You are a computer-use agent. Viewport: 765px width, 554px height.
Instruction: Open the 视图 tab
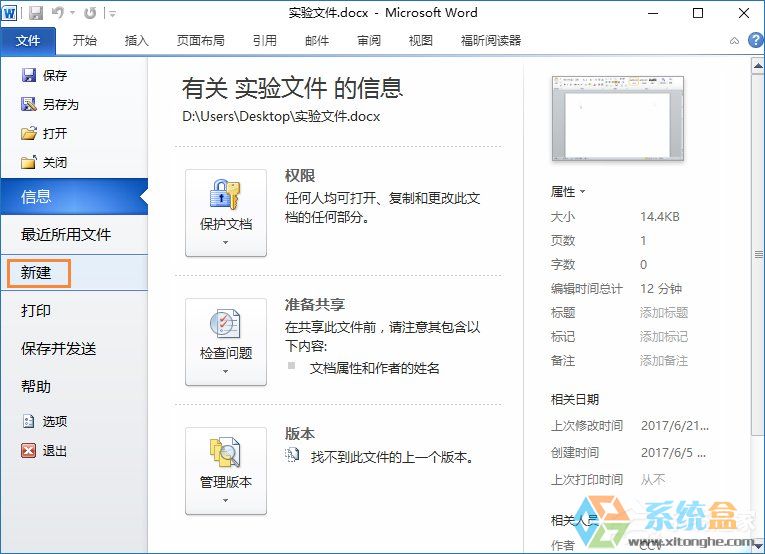click(x=421, y=40)
